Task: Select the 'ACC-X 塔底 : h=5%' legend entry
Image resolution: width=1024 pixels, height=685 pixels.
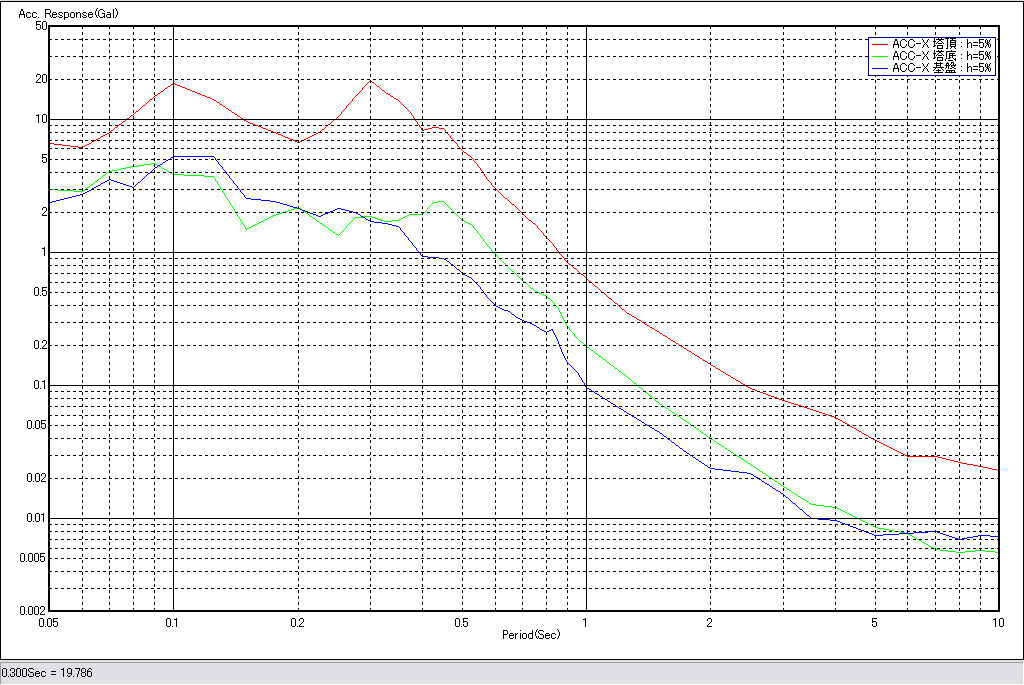Action: [x=941, y=57]
